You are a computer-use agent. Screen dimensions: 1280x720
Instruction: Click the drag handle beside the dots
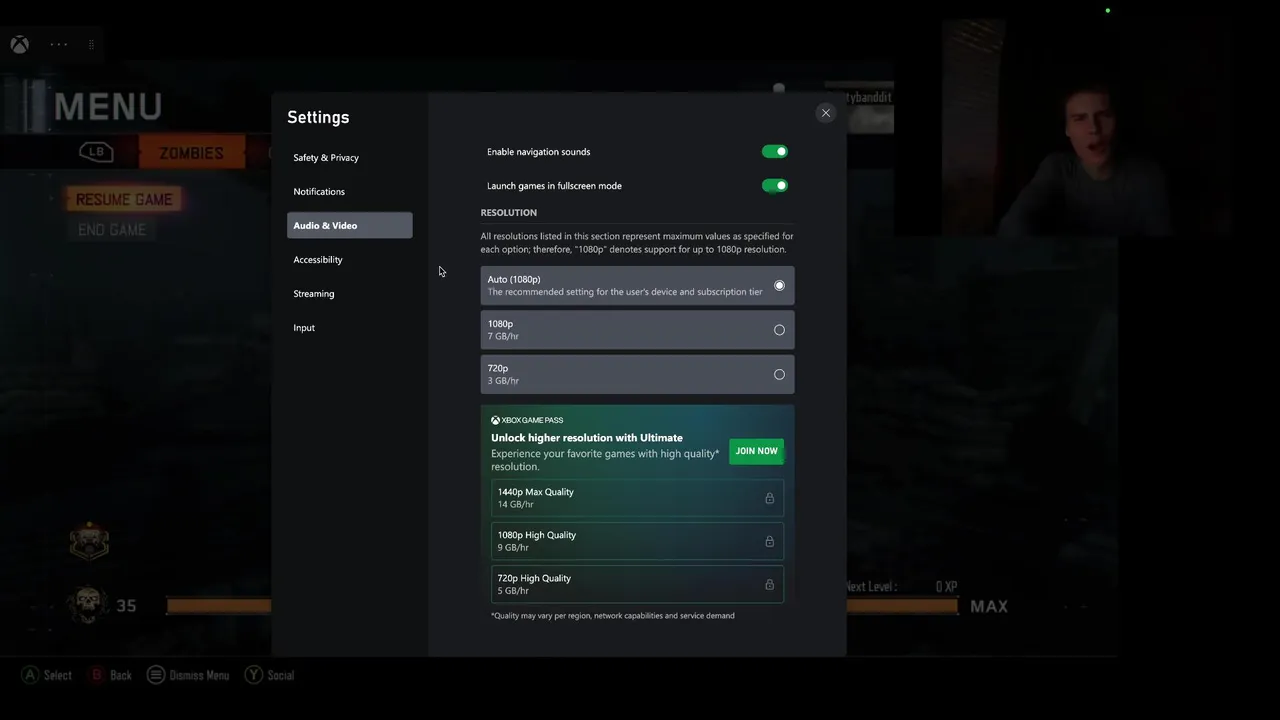[x=91, y=44]
